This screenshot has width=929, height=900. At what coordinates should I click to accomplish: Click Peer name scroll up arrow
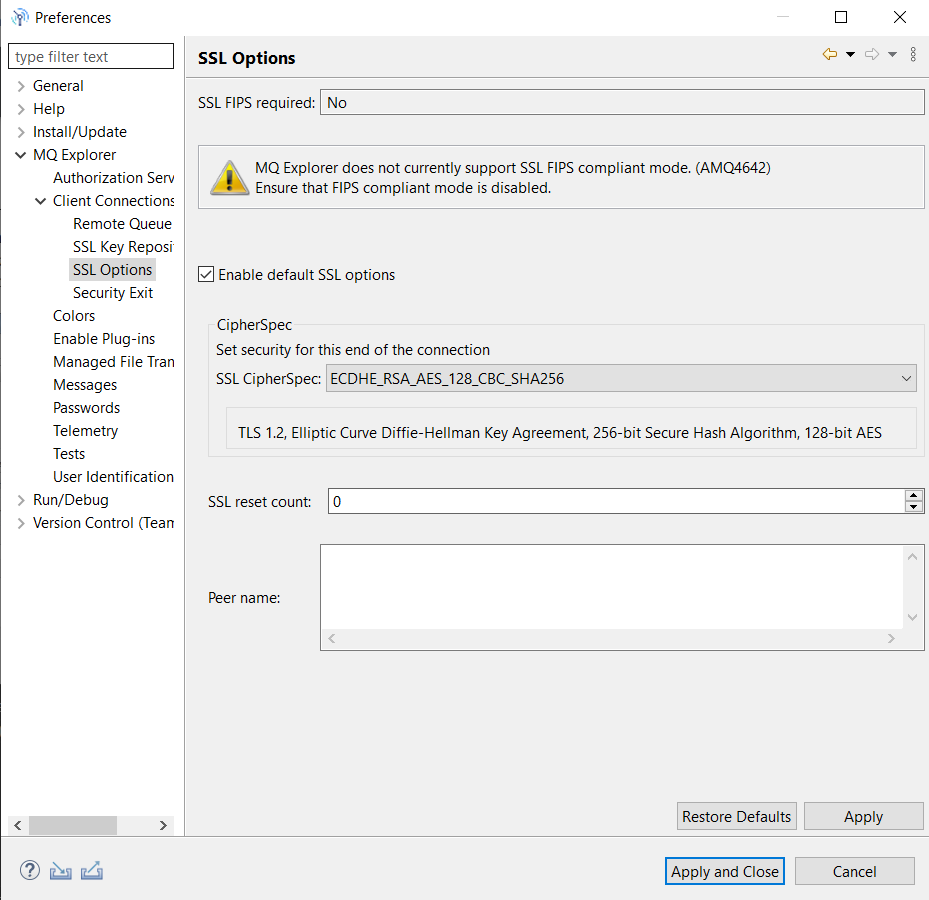(912, 557)
